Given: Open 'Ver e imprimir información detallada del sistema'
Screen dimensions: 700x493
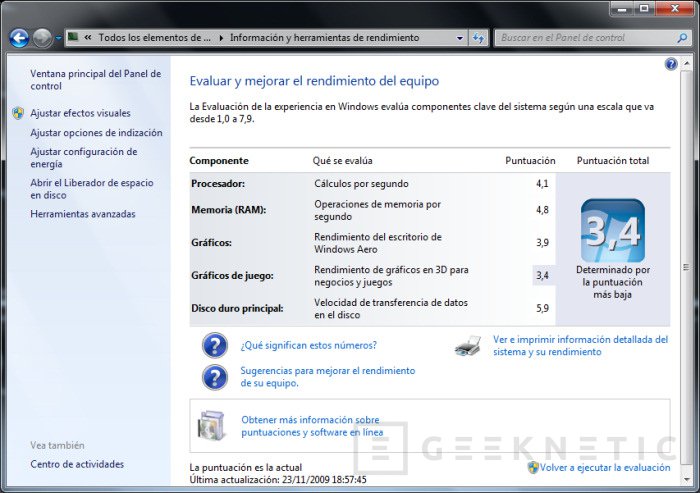Looking at the screenshot, I should (580, 346).
